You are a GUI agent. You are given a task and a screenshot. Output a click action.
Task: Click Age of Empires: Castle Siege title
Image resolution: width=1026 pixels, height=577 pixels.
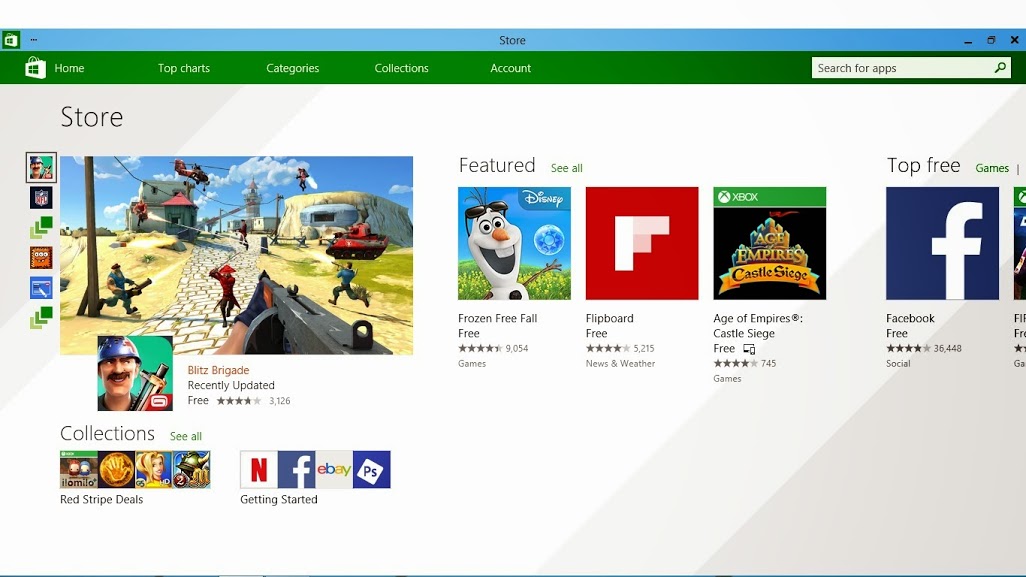click(758, 326)
